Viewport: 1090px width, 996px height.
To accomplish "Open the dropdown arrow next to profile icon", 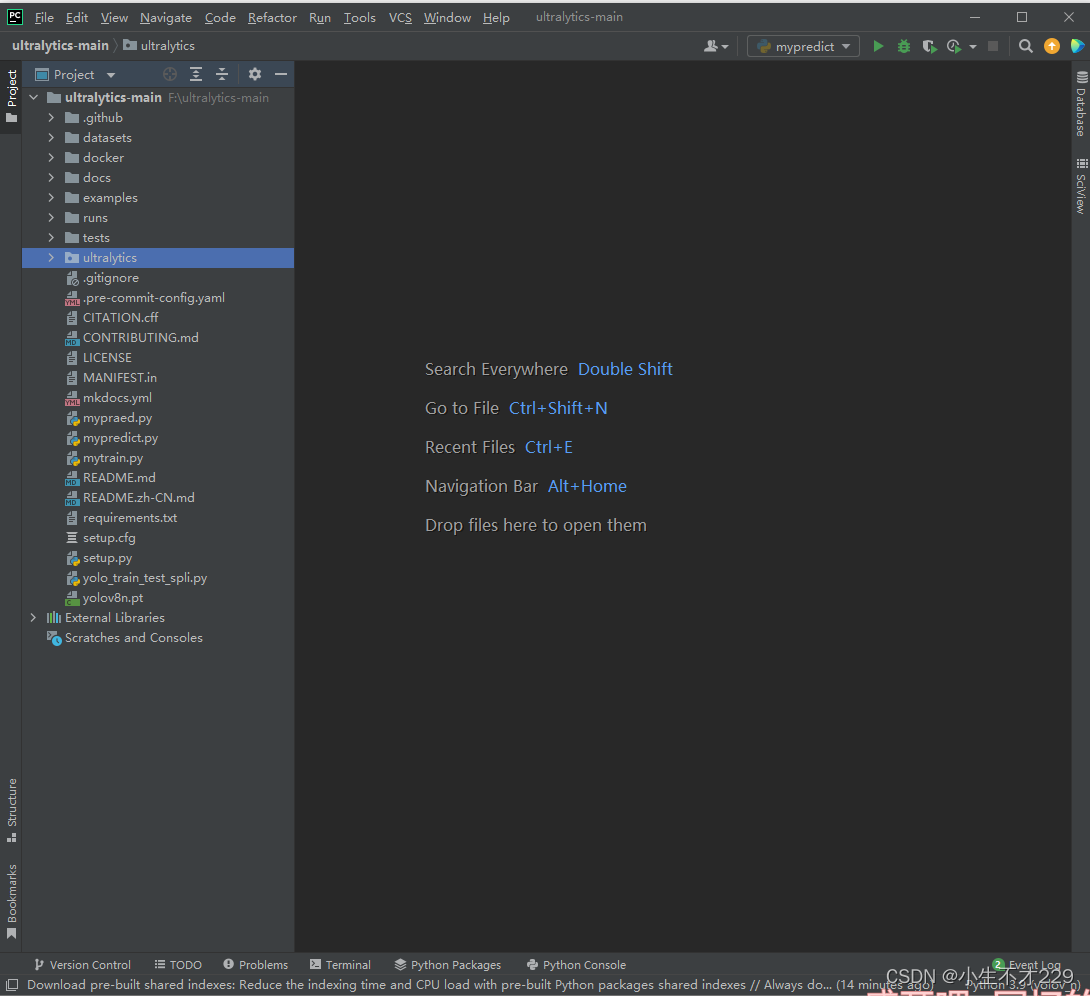I will click(973, 47).
